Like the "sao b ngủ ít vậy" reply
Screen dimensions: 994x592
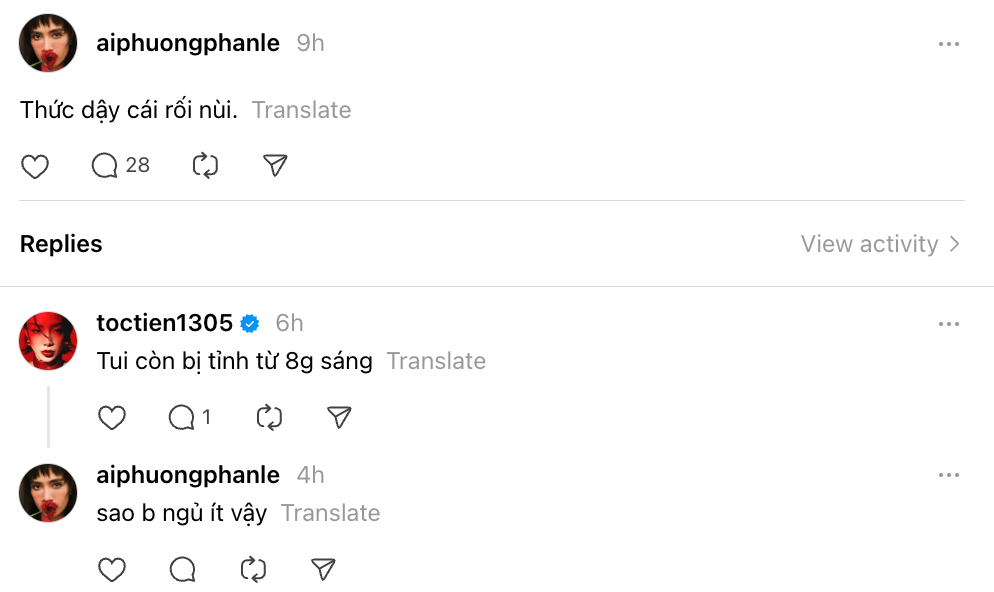coord(112,570)
